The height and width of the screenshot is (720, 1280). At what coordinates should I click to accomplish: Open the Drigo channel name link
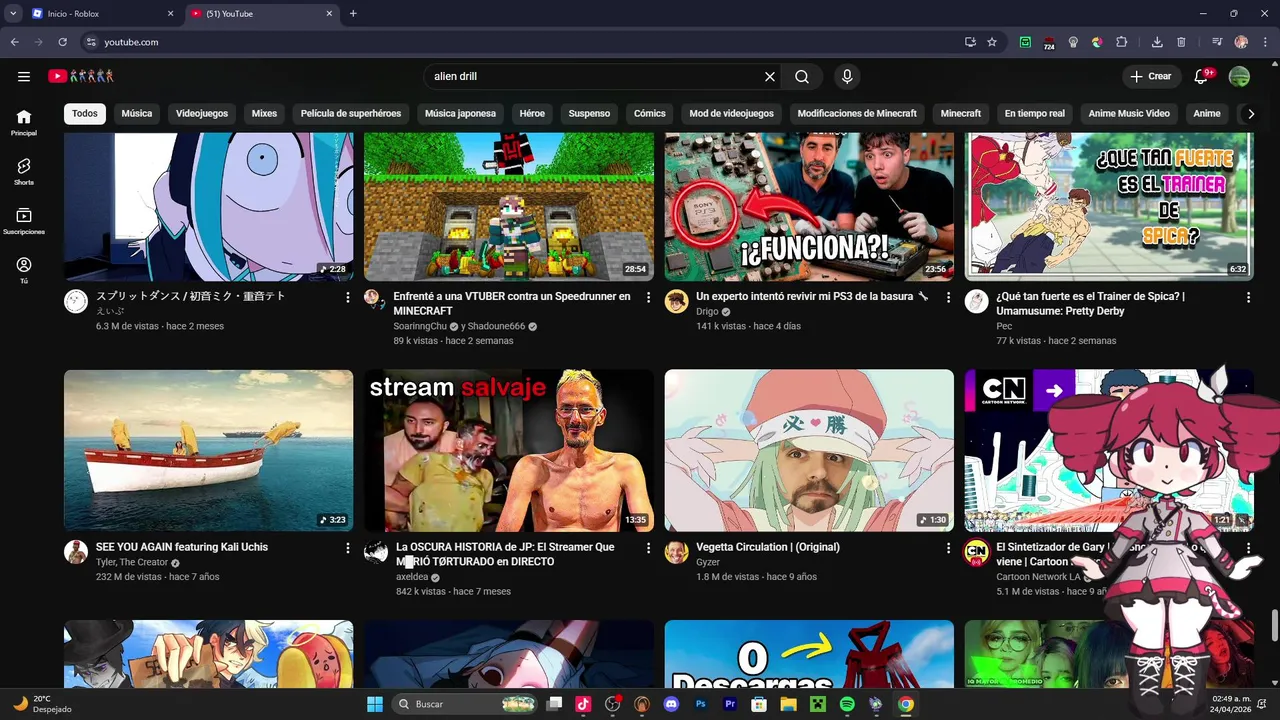pyautogui.click(x=707, y=312)
